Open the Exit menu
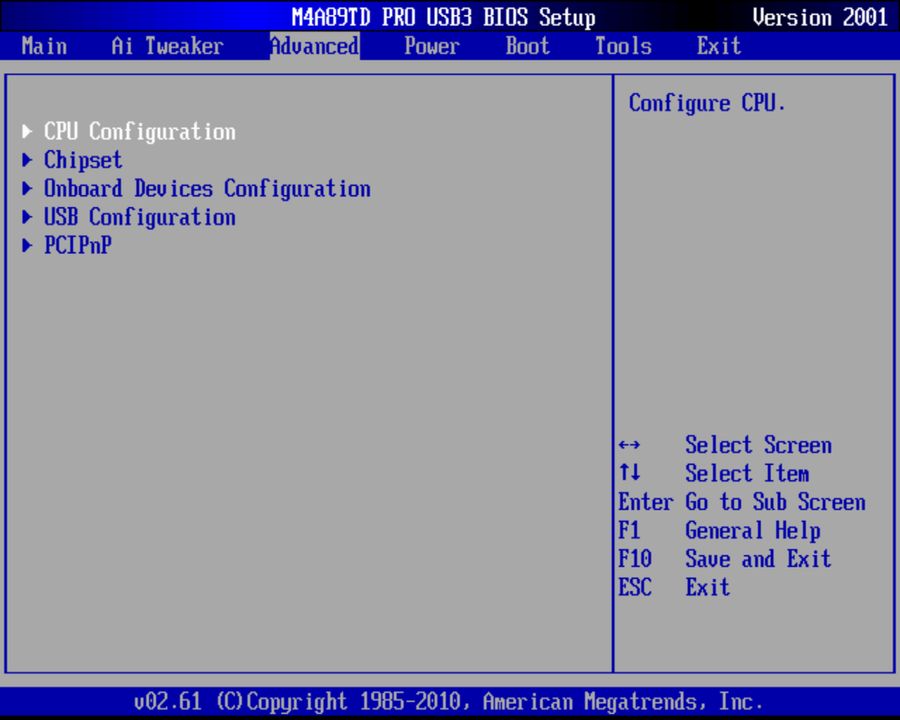The height and width of the screenshot is (720, 900). (x=718, y=46)
